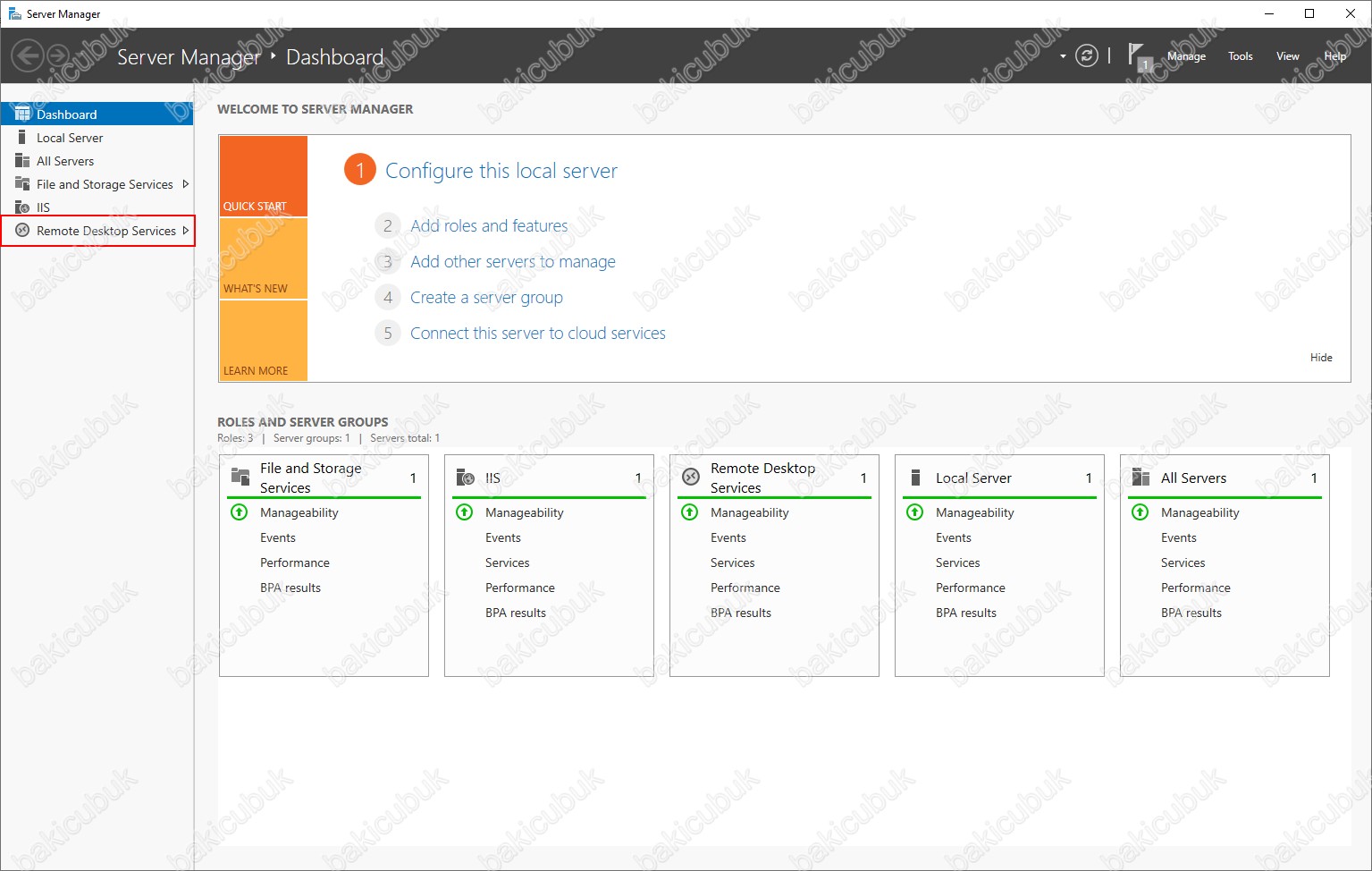Open the View menu
Screen dimensions: 1372x871
click(x=1287, y=56)
